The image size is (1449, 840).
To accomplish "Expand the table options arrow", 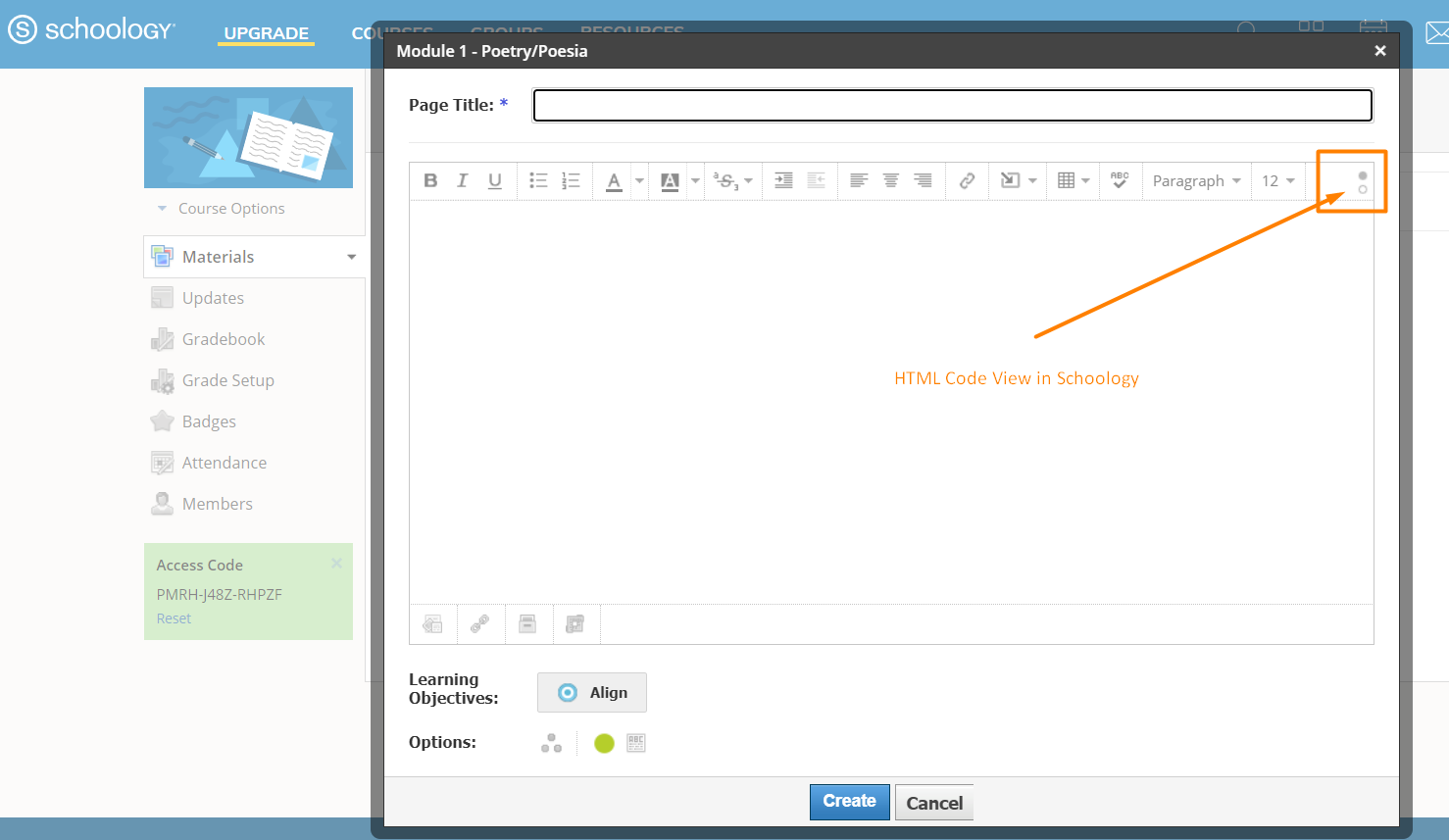I will tap(1086, 180).
